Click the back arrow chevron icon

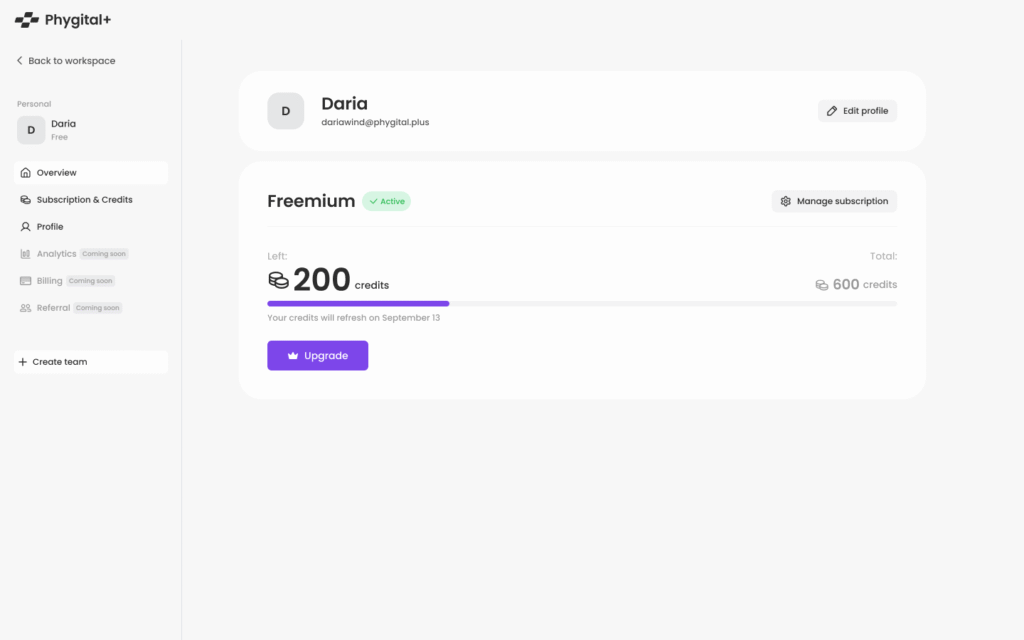(20, 61)
